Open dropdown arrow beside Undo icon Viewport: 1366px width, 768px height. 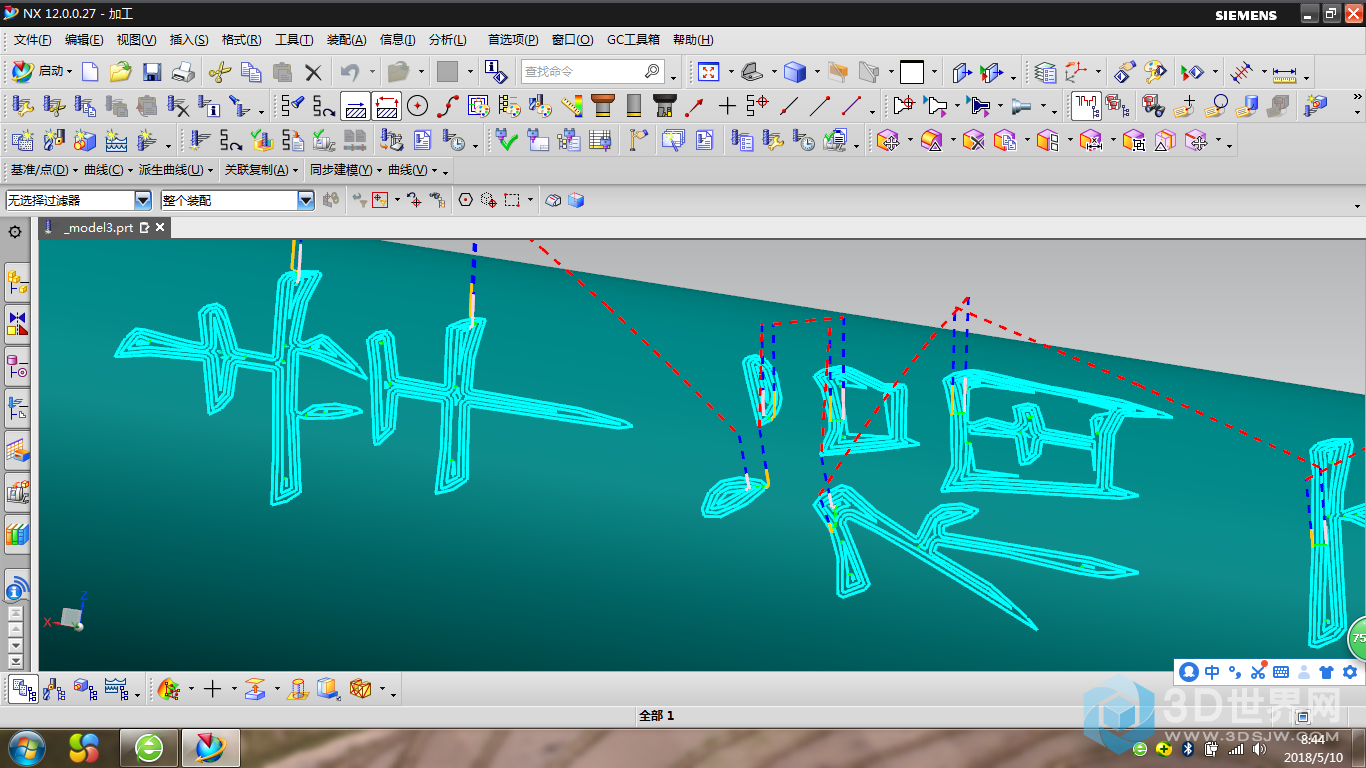pyautogui.click(x=372, y=72)
